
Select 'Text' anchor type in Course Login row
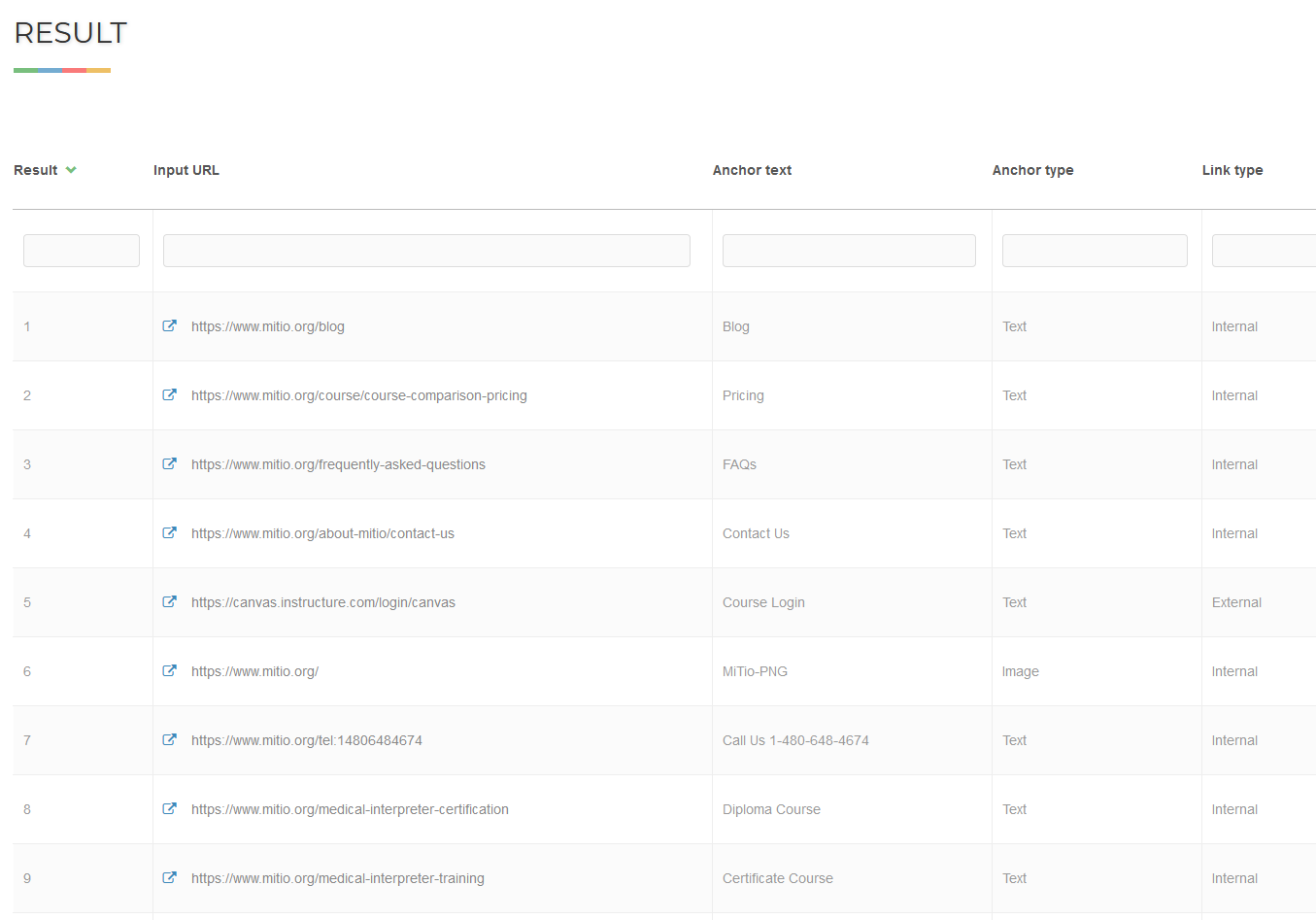coord(1014,602)
